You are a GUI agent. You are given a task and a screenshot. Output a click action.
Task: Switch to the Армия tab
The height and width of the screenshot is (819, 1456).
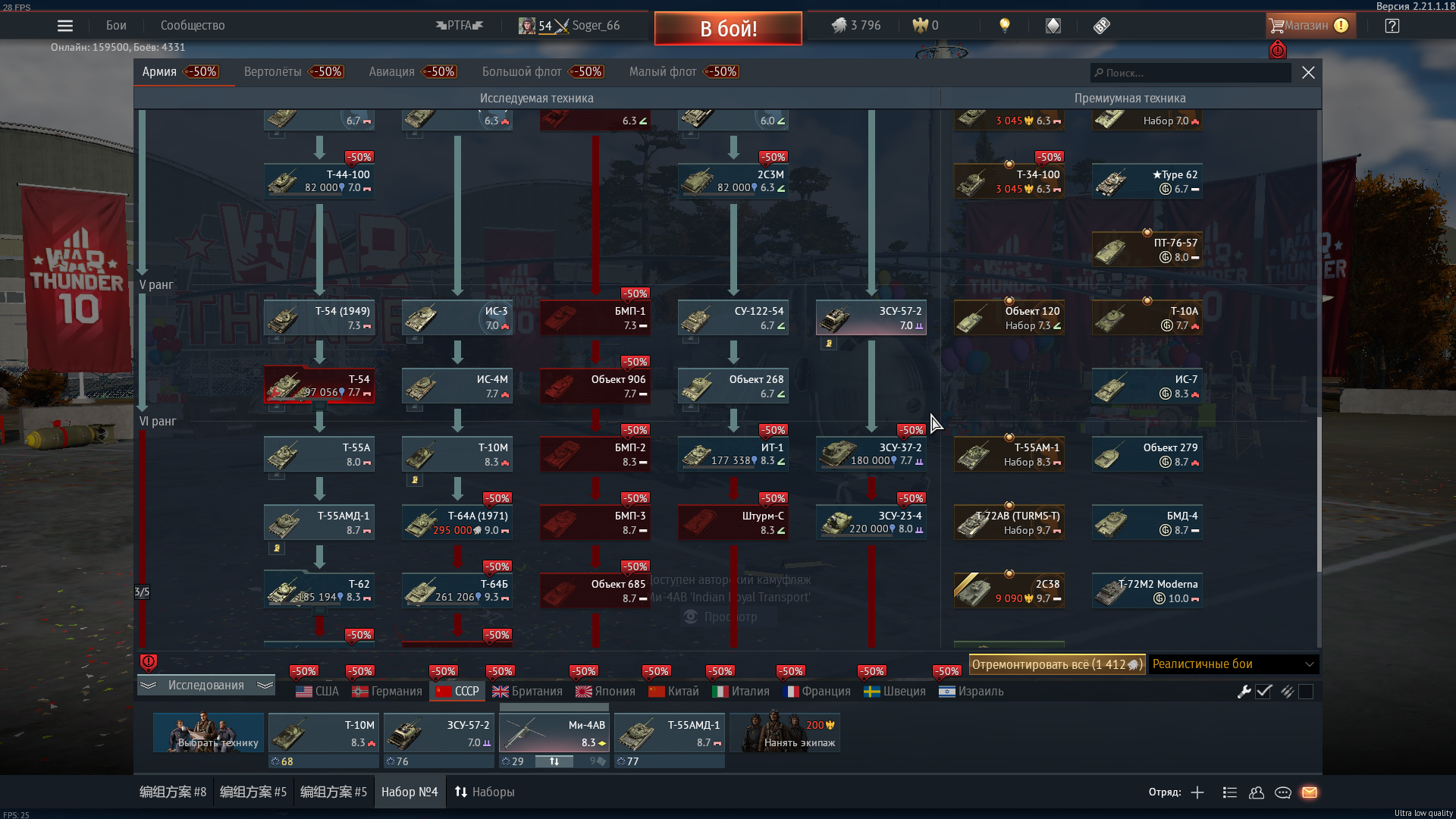[159, 72]
